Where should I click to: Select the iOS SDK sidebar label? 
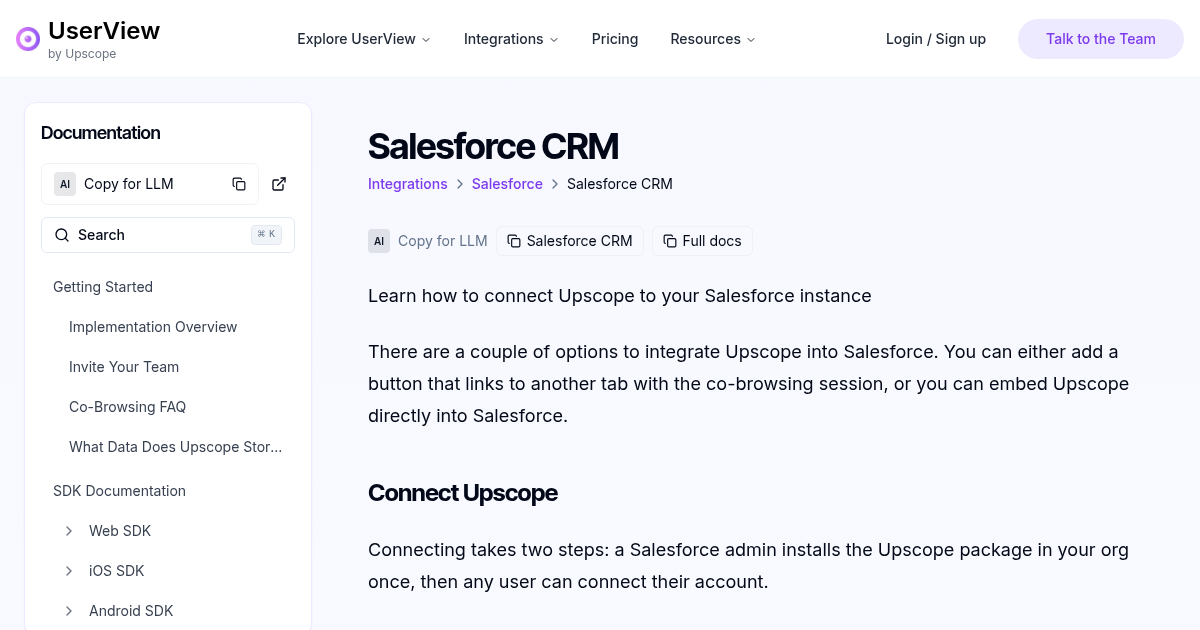(x=117, y=571)
